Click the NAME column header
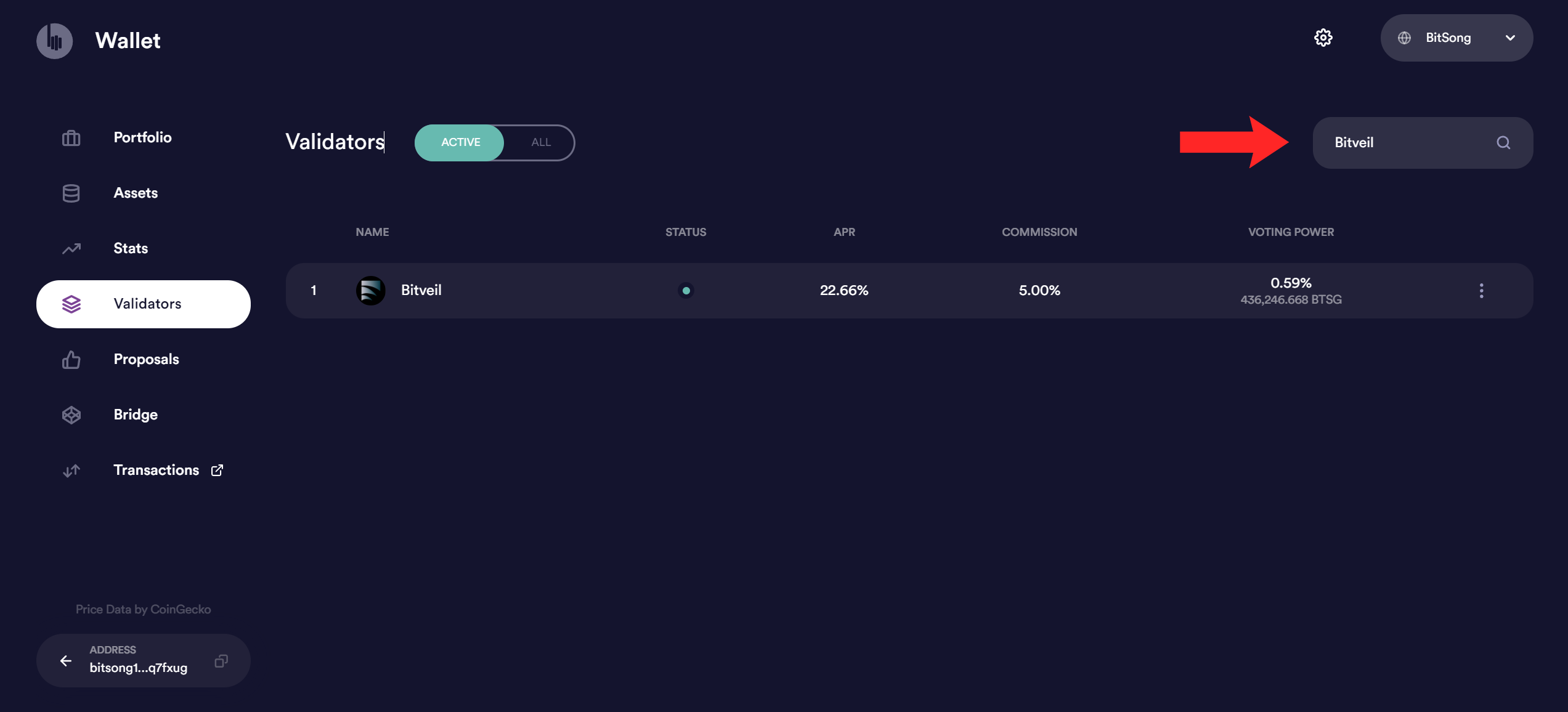This screenshot has height=712, width=1568. coord(372,232)
